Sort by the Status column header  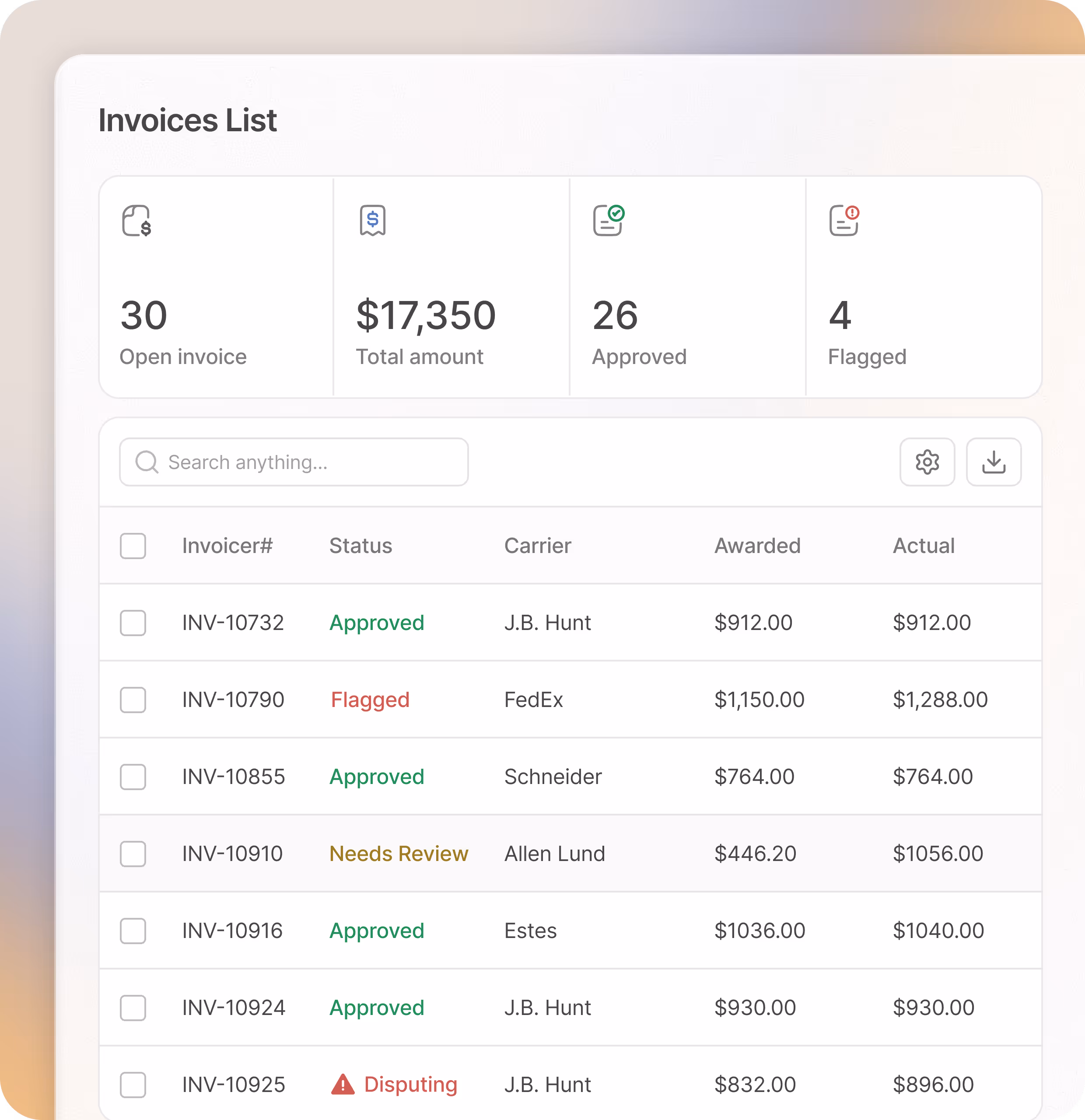click(360, 546)
